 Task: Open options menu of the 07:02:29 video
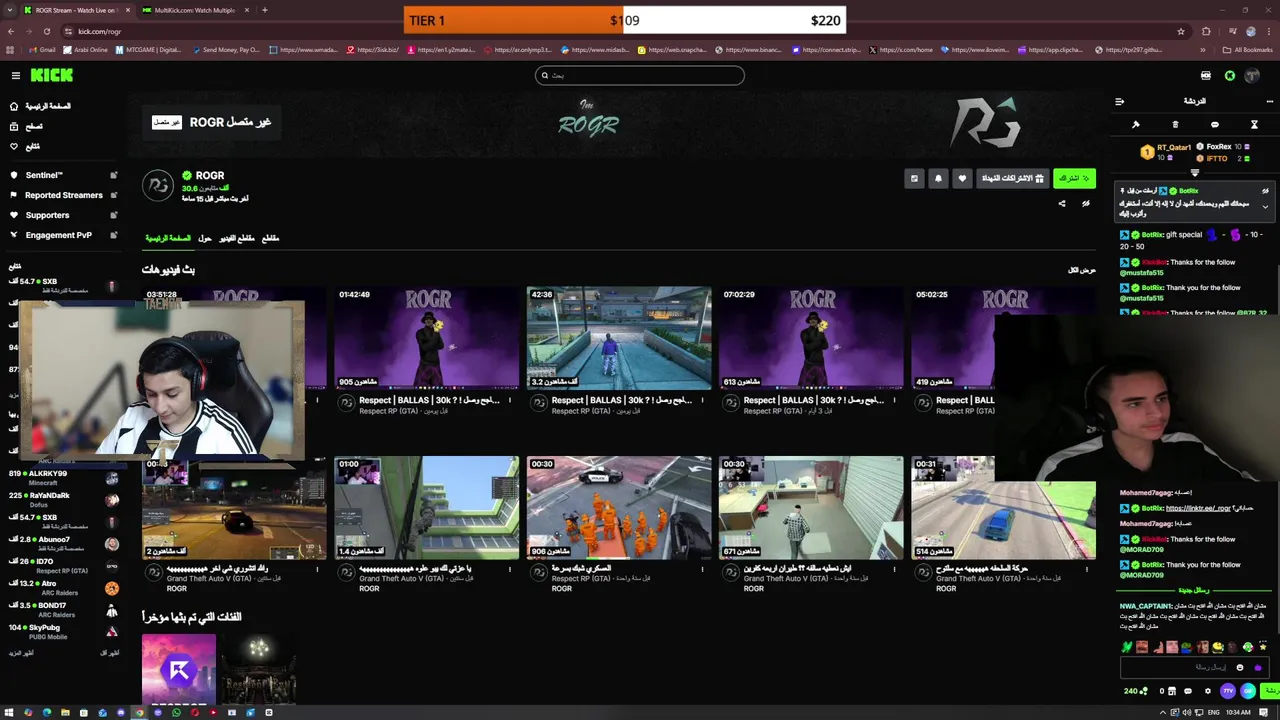click(894, 401)
